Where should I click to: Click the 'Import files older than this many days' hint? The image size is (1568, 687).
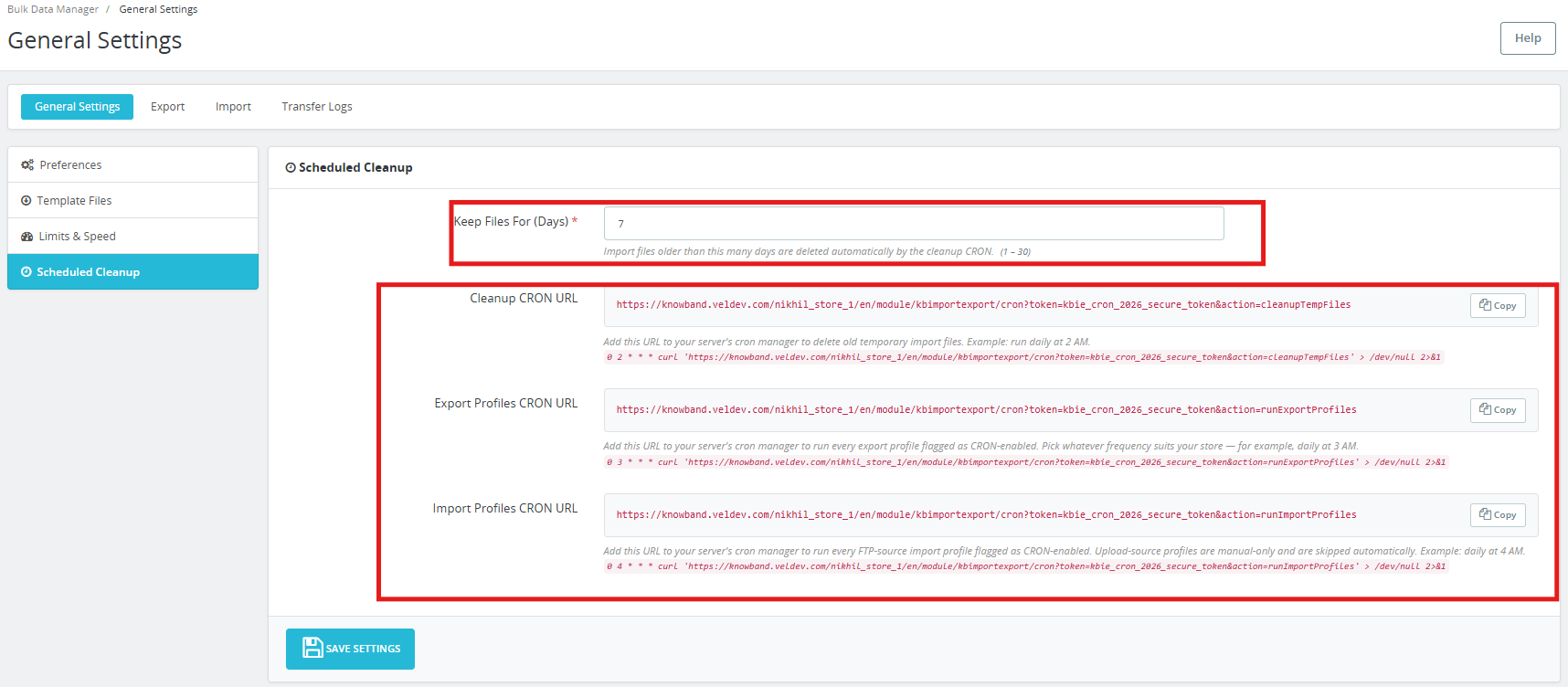[799, 252]
